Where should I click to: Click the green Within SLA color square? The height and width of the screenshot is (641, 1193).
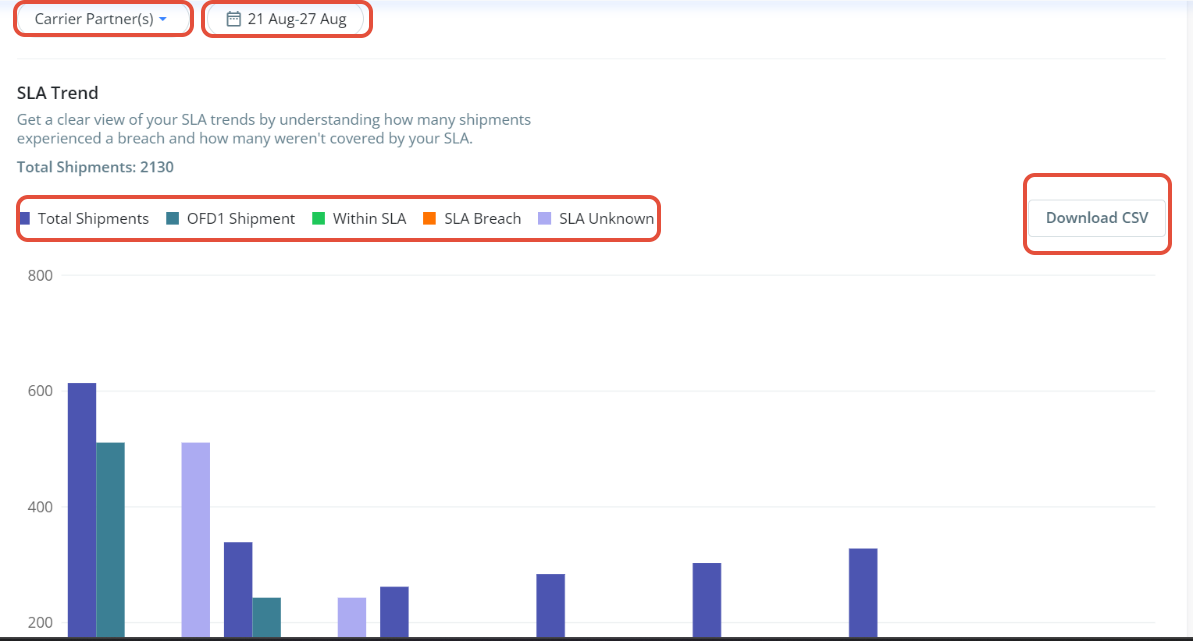319,218
